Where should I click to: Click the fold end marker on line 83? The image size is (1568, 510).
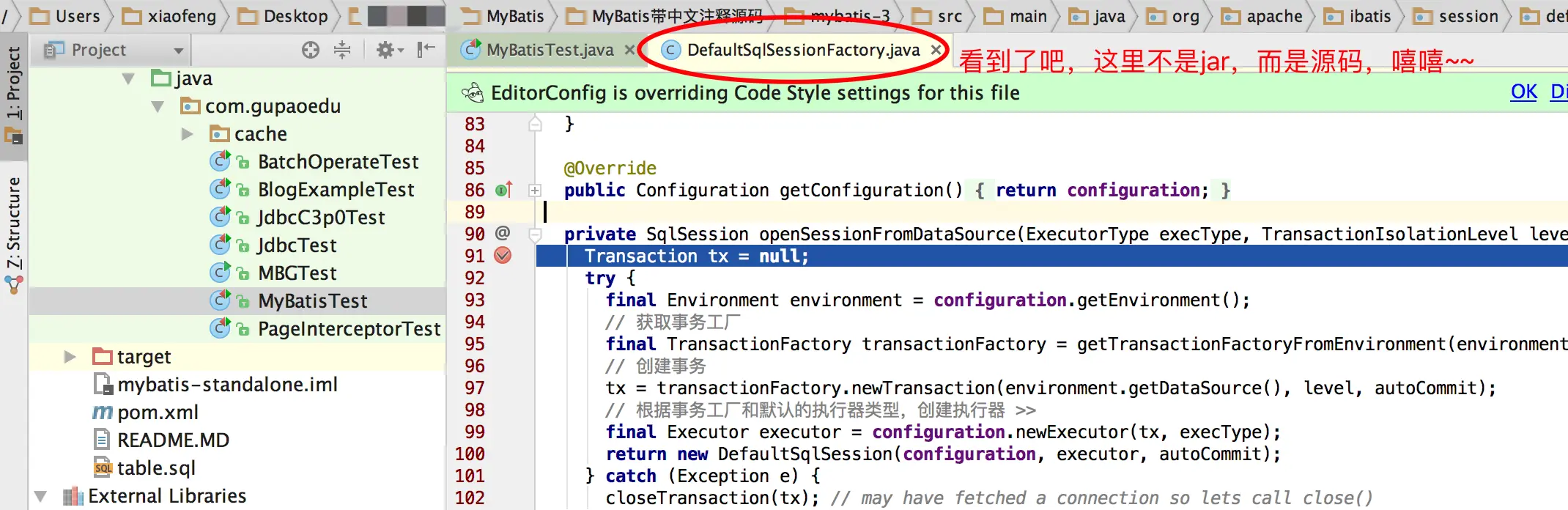tap(535, 124)
